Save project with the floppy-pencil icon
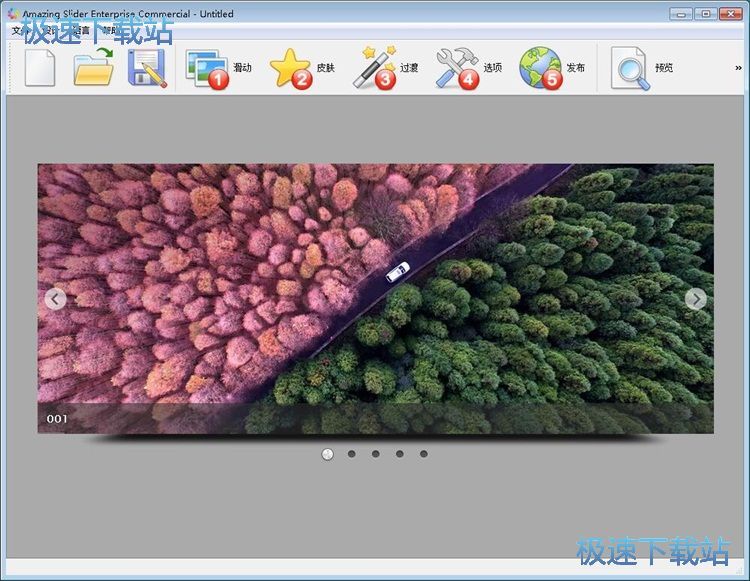 click(147, 68)
